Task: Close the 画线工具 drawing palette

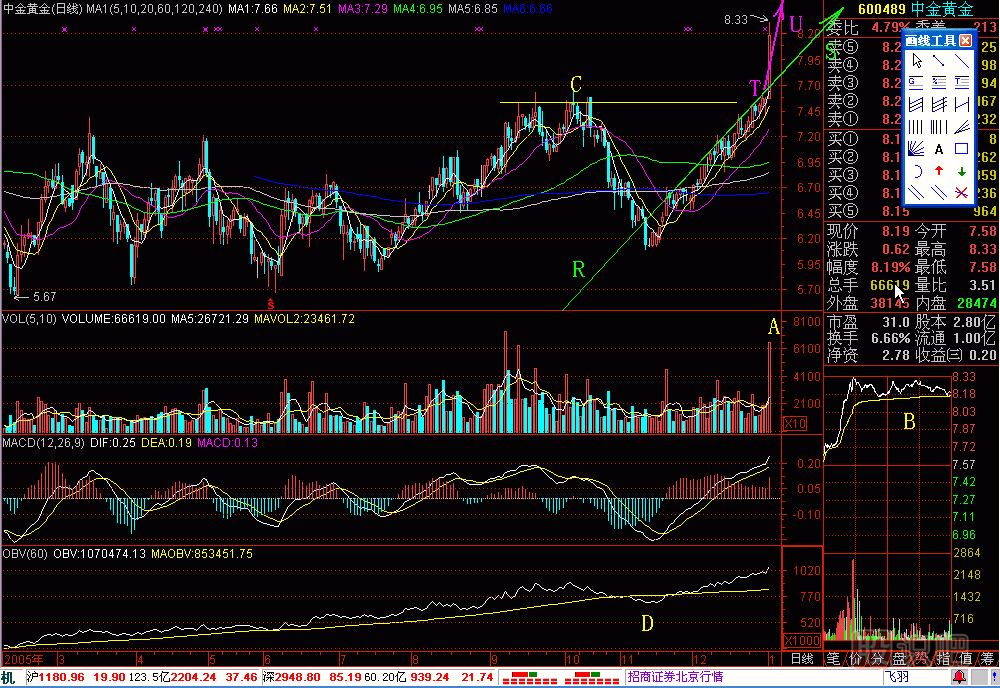Action: click(965, 41)
